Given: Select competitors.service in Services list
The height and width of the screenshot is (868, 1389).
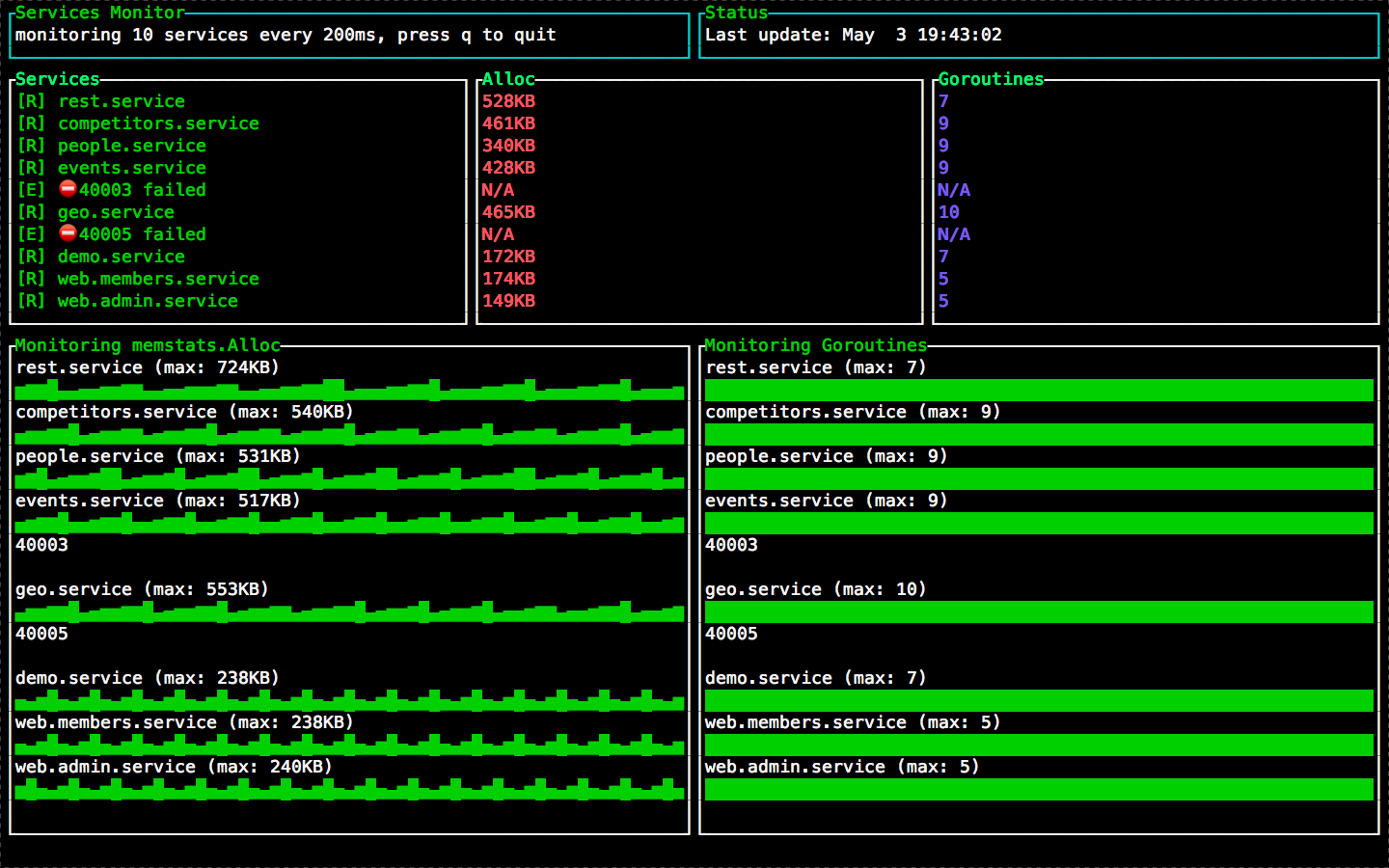Looking at the screenshot, I should (158, 123).
